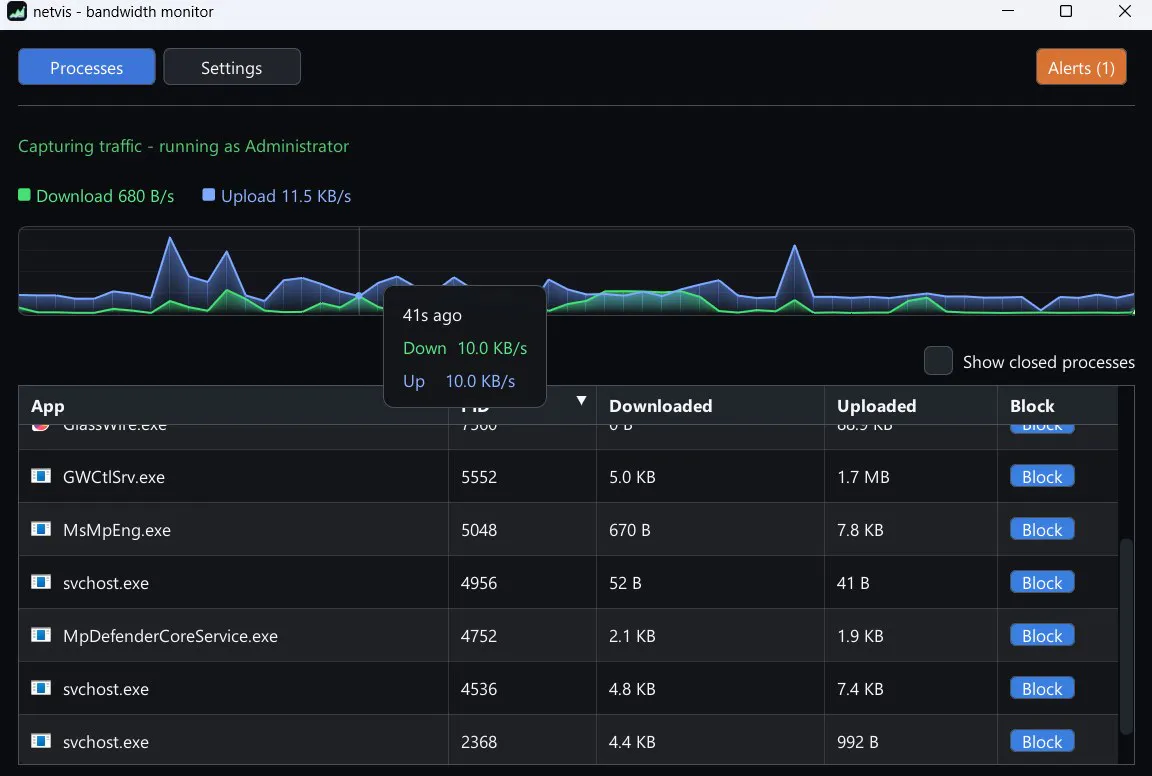Screen dimensions: 1152x776
Task: Click the process list vertical scrollbar
Action: 1126,636
